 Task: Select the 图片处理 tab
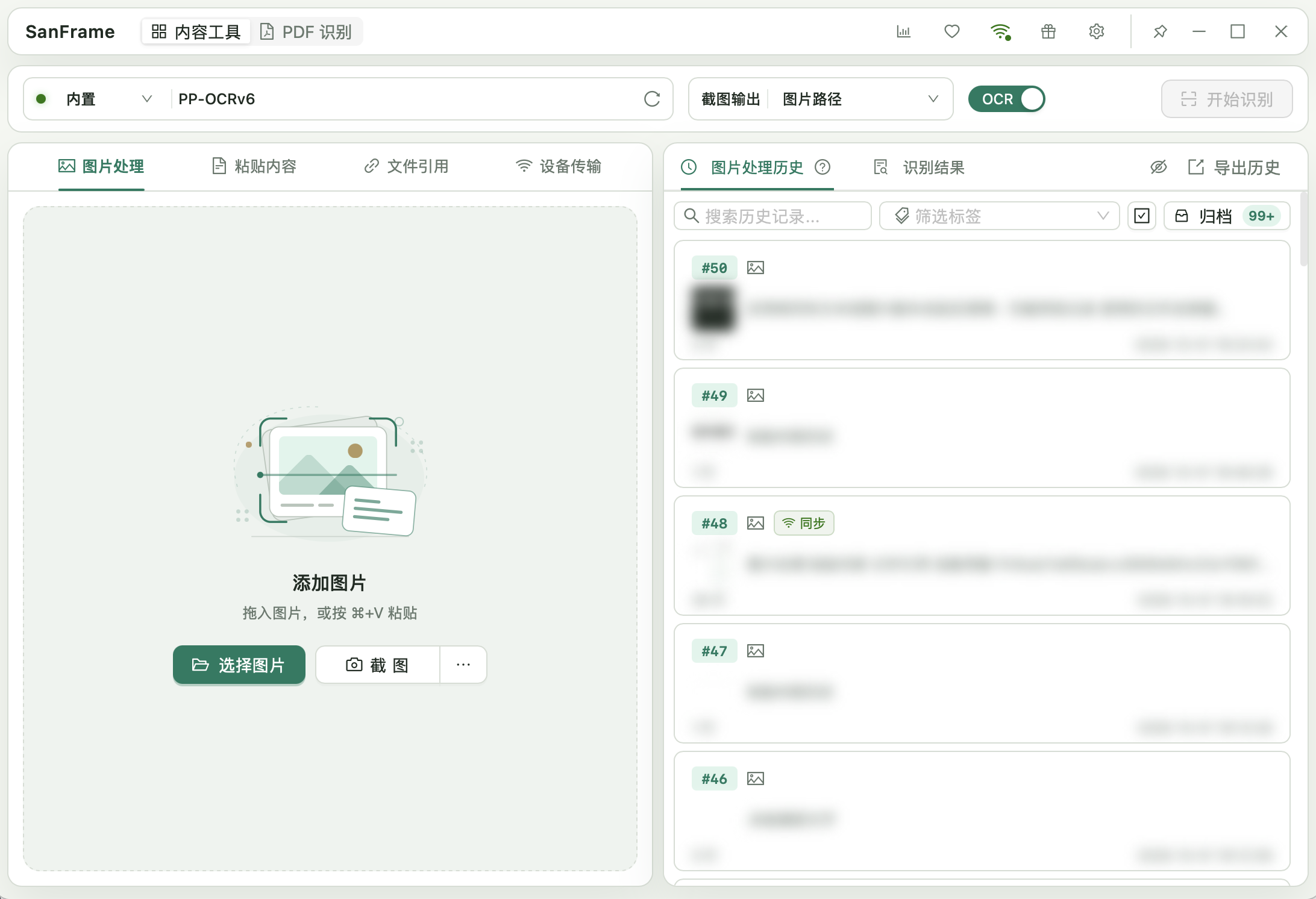coord(101,166)
